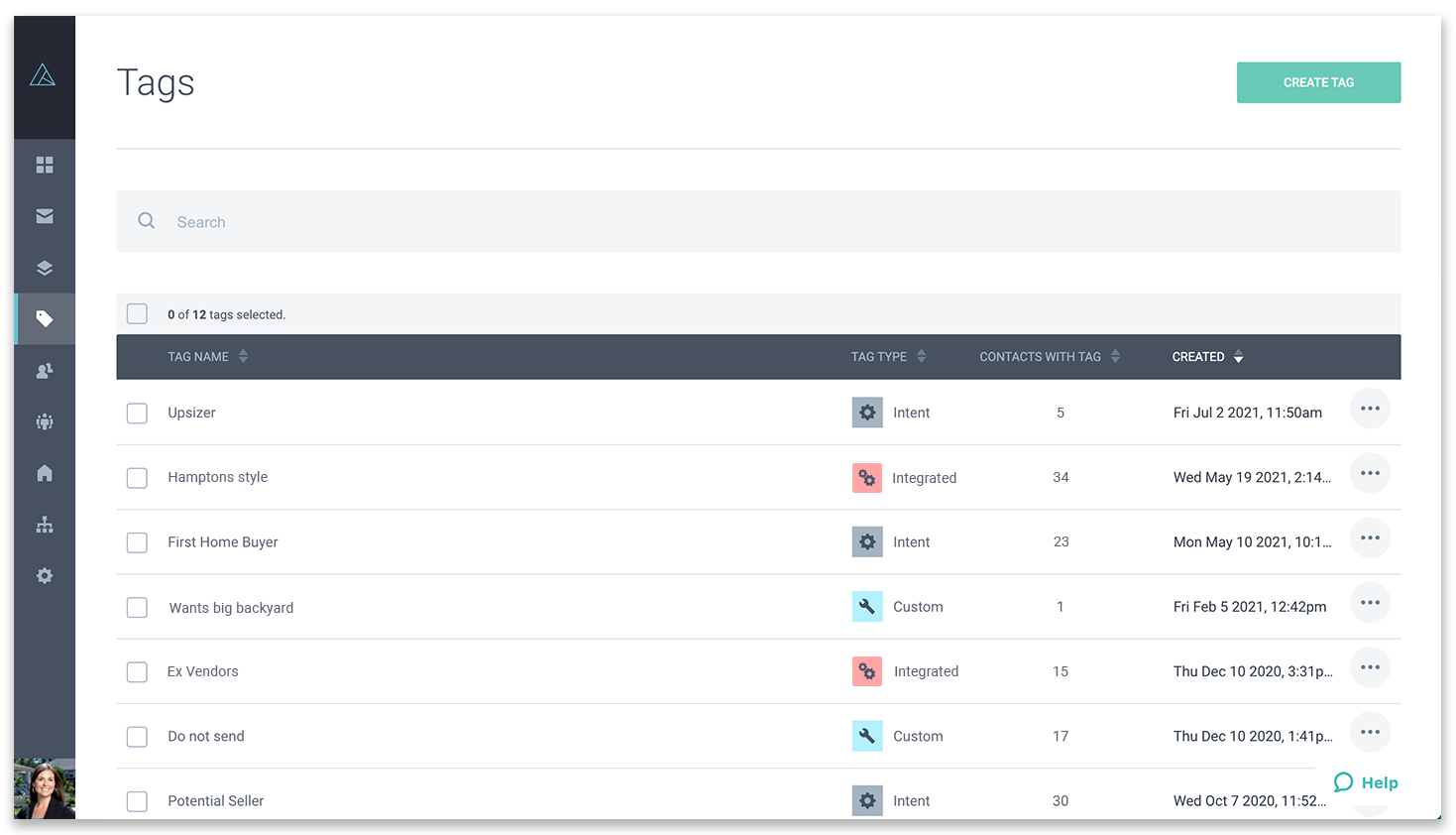Screen dimensions: 1456x835
Task: Click the Create Tag button
Action: coord(1318,82)
